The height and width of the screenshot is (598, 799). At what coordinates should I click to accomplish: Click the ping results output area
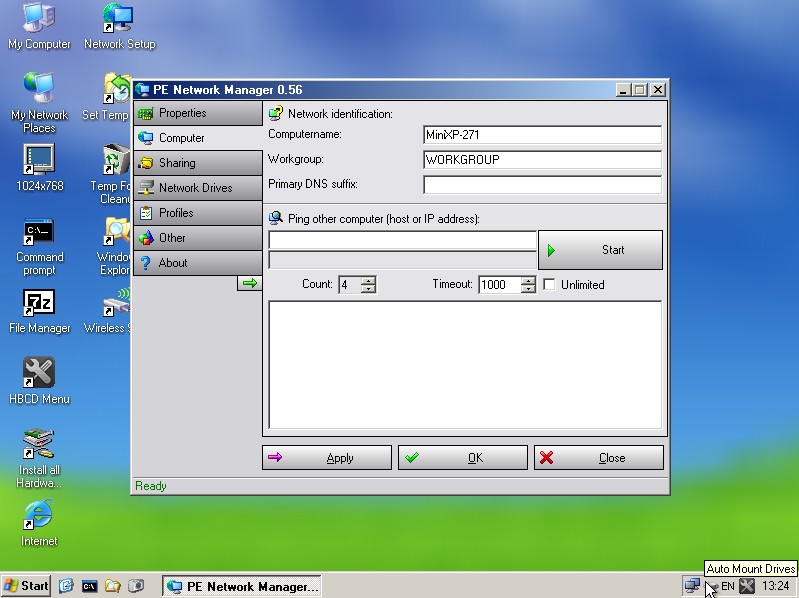coord(465,365)
